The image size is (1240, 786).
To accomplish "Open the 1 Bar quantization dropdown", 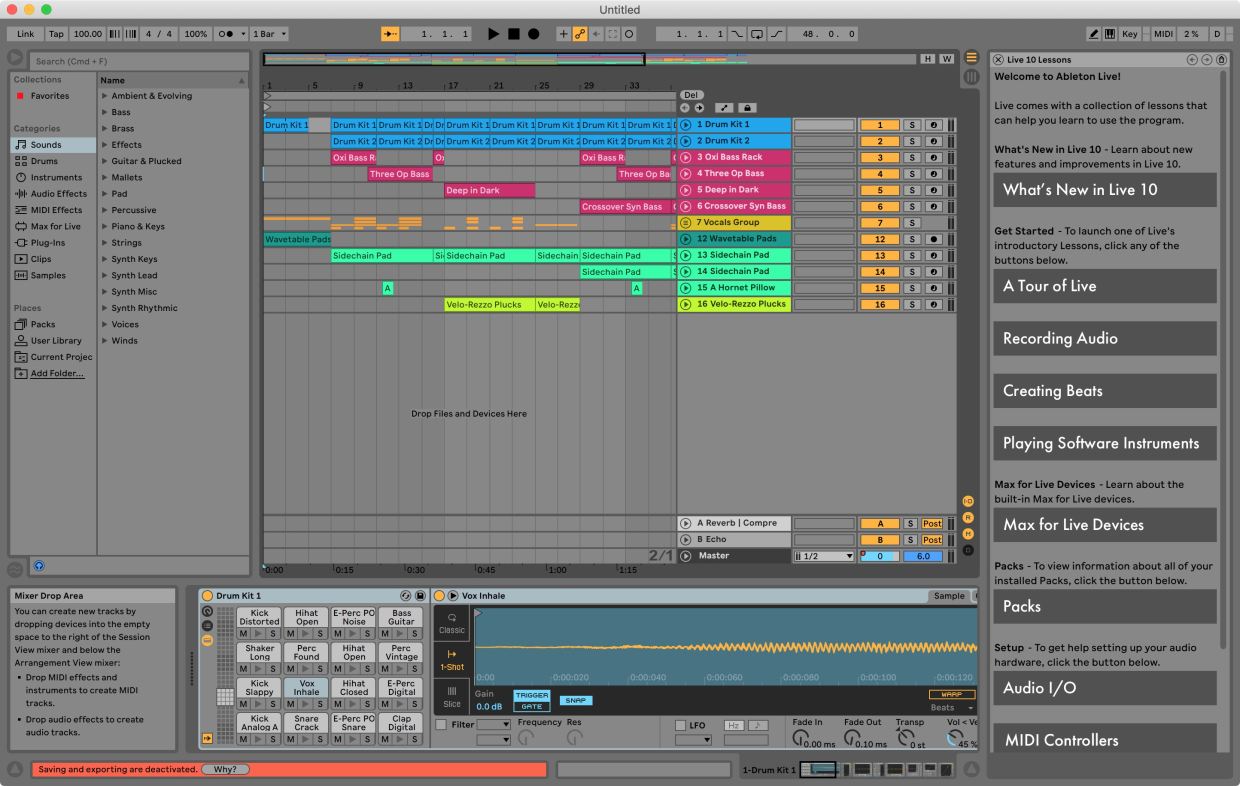I will click(x=270, y=34).
